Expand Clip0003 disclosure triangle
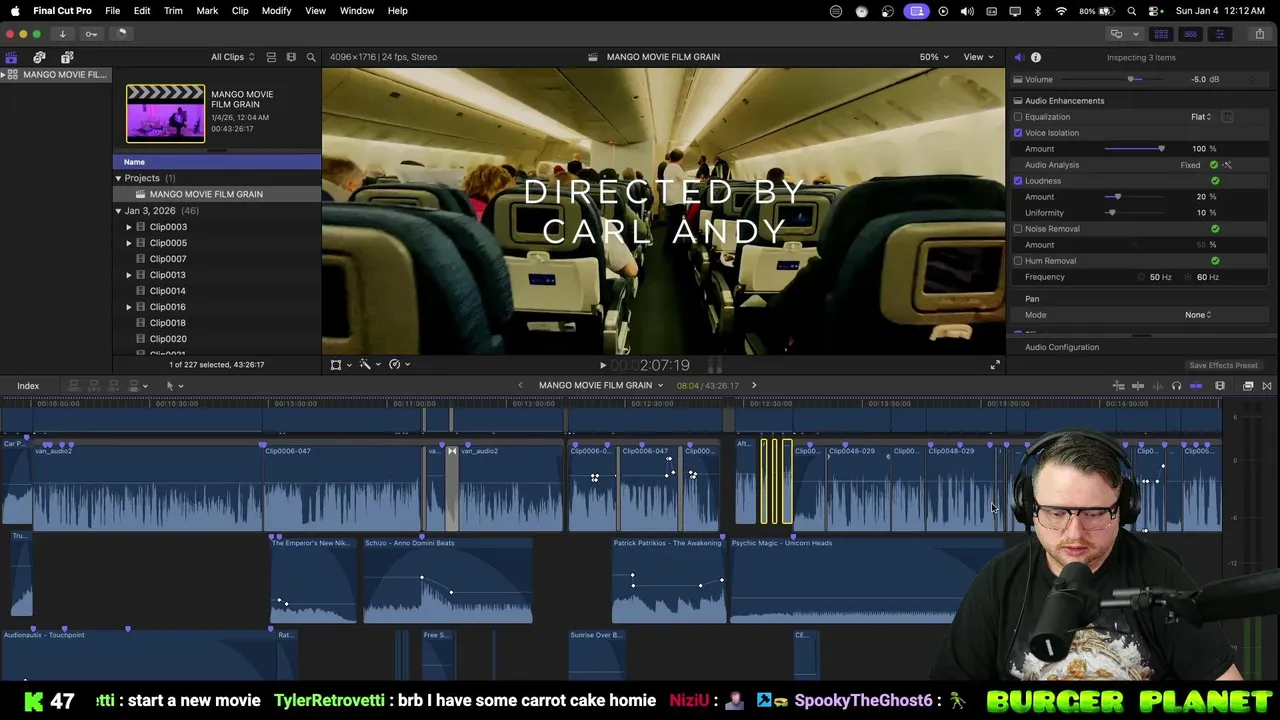This screenshot has height=720, width=1280. (129, 227)
